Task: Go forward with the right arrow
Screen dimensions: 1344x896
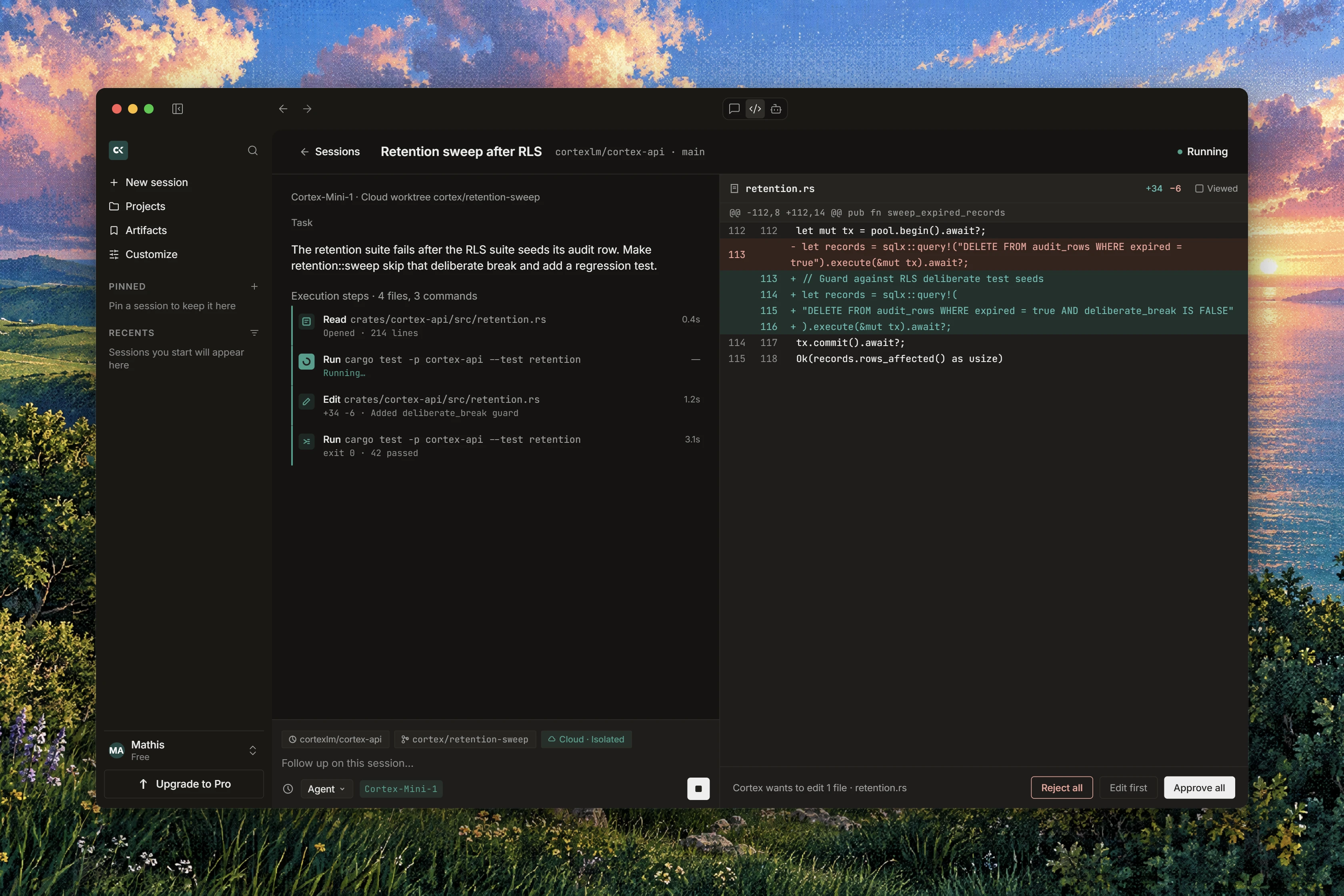Action: [x=308, y=108]
